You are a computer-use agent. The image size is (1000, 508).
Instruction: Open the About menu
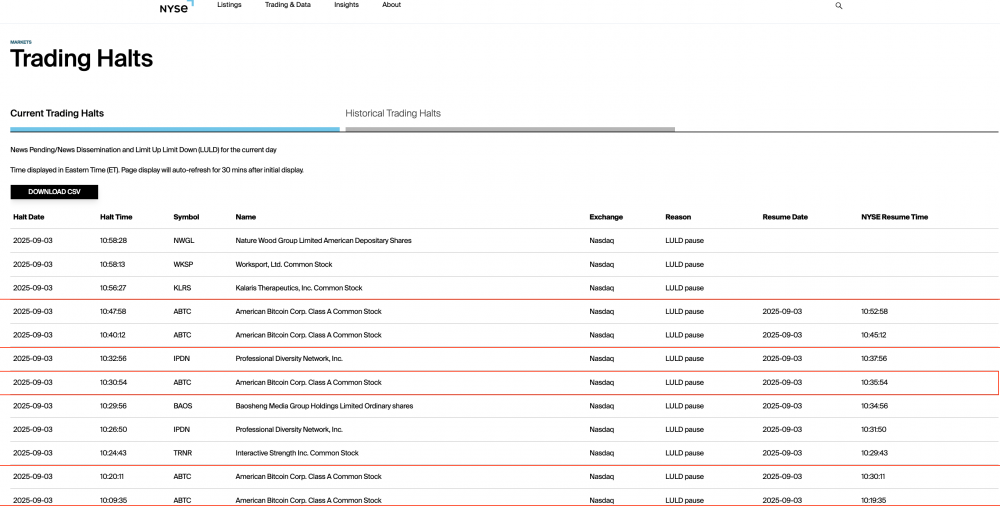tap(391, 5)
